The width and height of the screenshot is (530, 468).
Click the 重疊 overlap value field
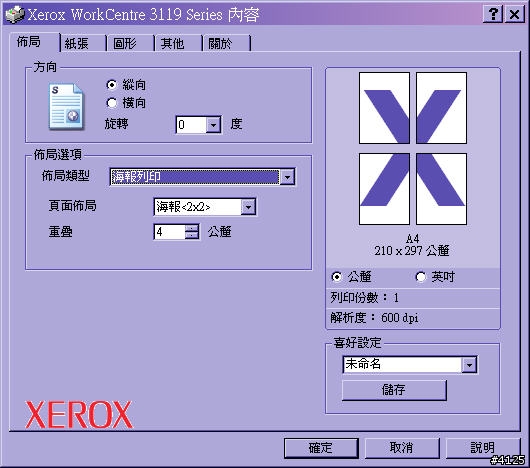tap(170, 232)
